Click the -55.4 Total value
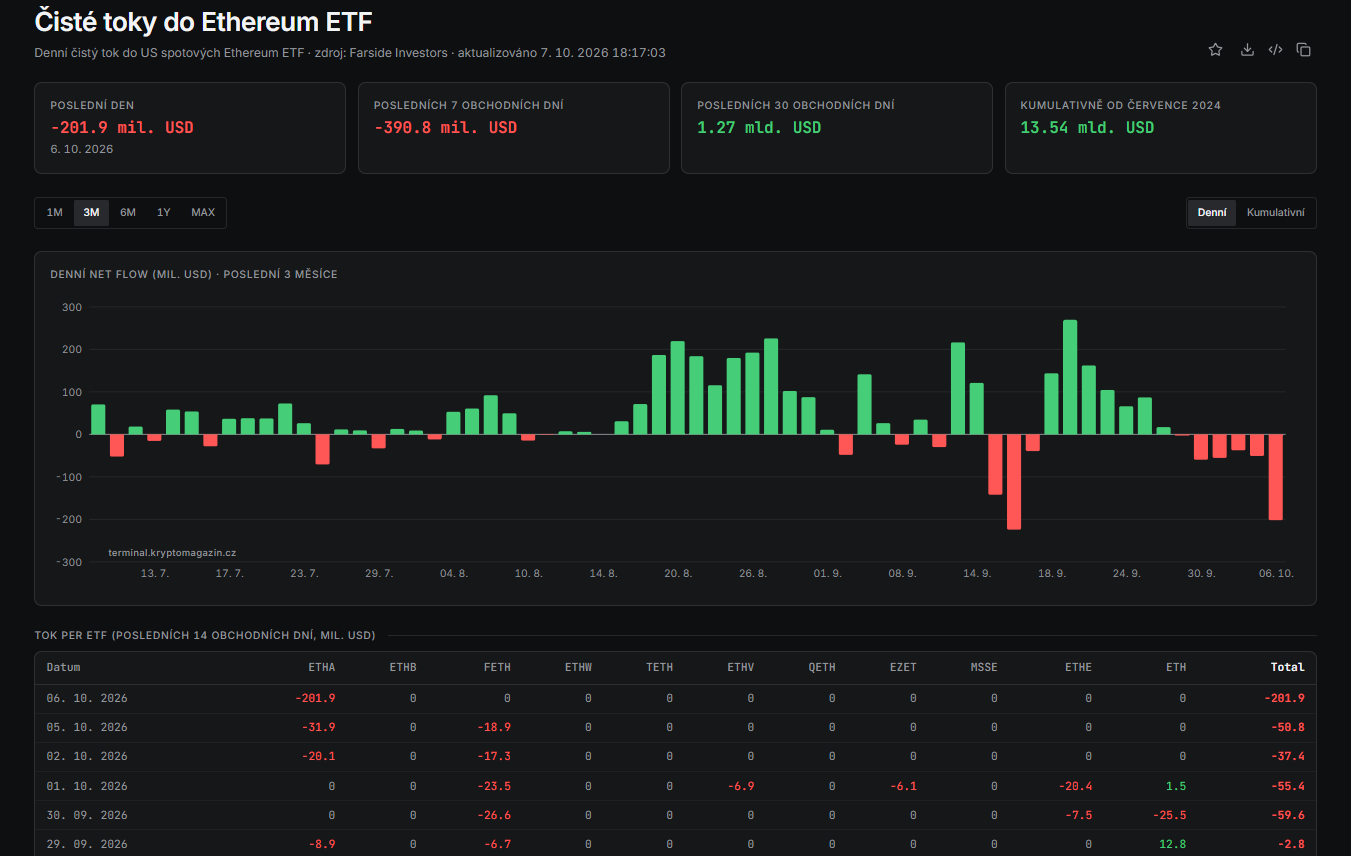The width and height of the screenshot is (1351, 856). [x=1287, y=786]
